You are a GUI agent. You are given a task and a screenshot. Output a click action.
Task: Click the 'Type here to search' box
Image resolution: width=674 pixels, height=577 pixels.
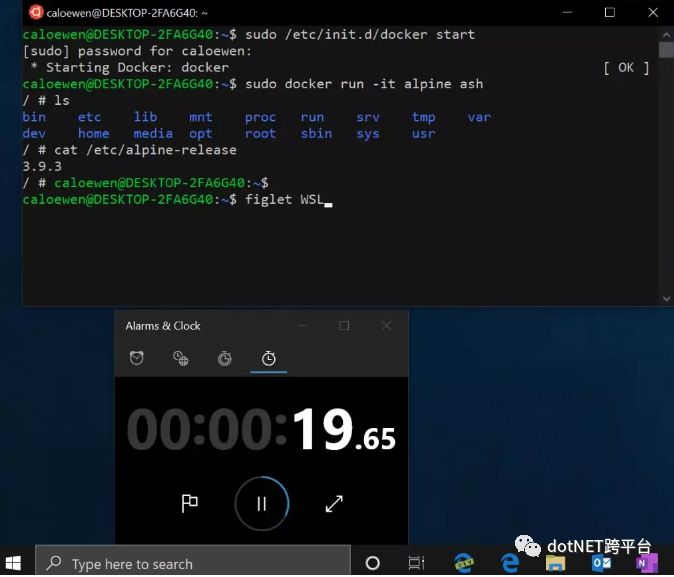[x=193, y=563]
